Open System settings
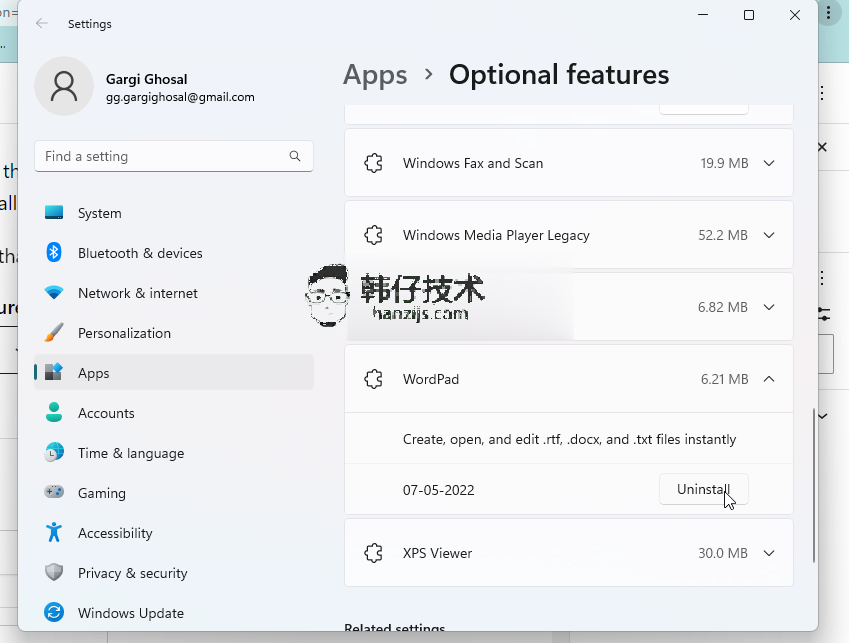 click(x=174, y=213)
